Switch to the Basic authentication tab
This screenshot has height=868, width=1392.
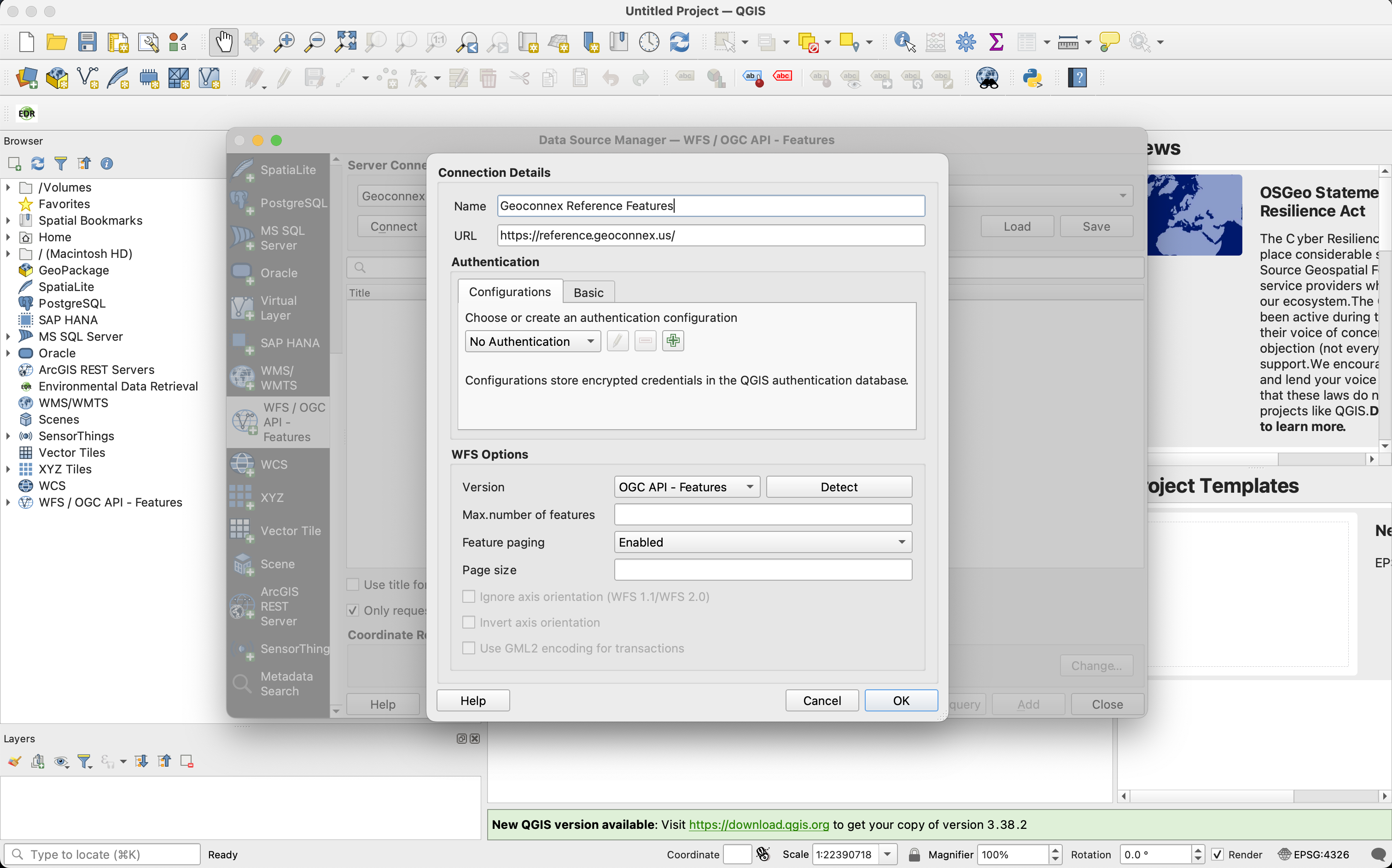pyautogui.click(x=588, y=292)
